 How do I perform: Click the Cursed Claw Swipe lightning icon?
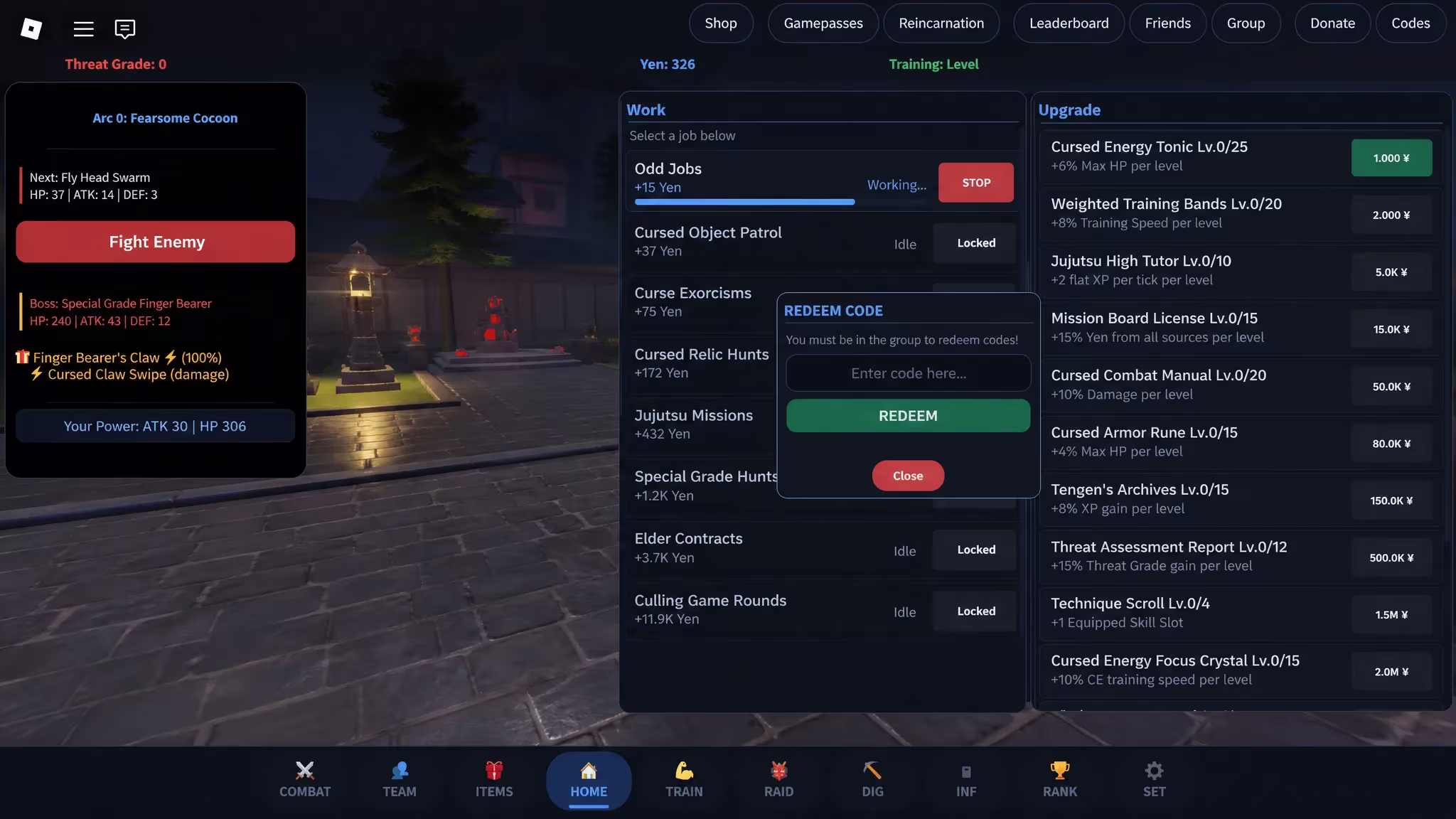coord(37,374)
